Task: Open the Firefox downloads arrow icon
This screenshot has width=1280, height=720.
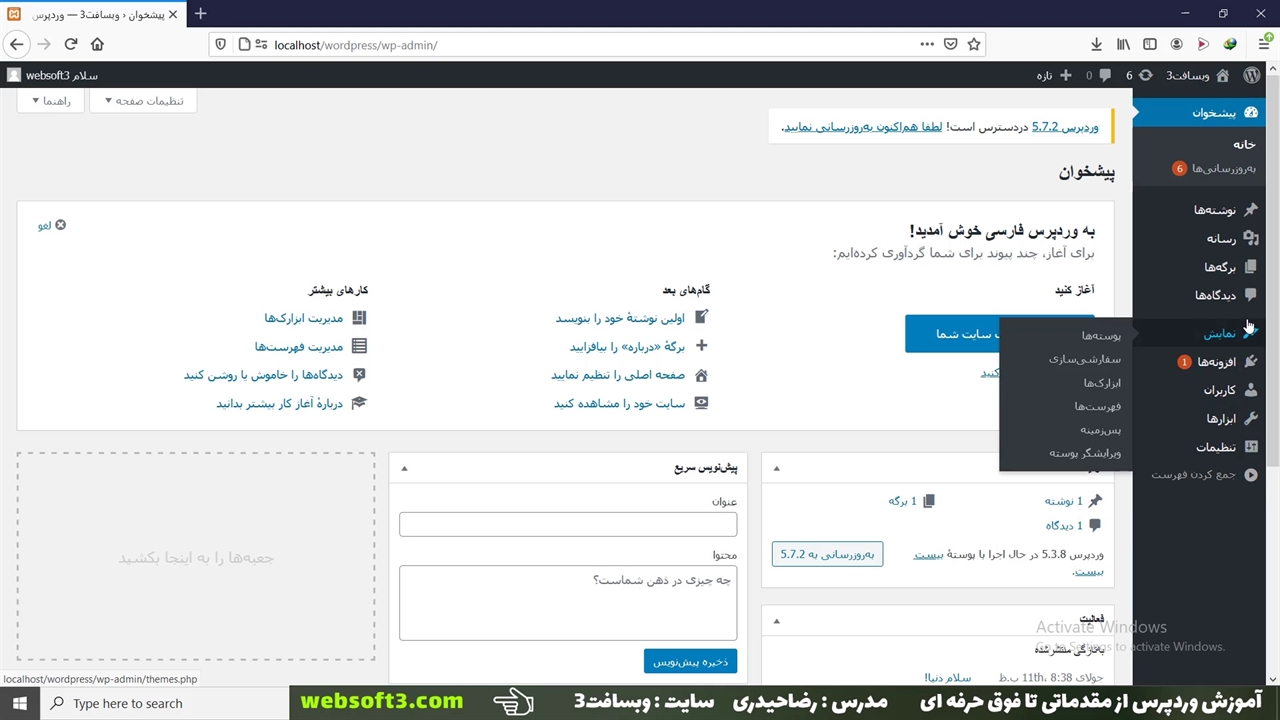Action: tap(1097, 44)
